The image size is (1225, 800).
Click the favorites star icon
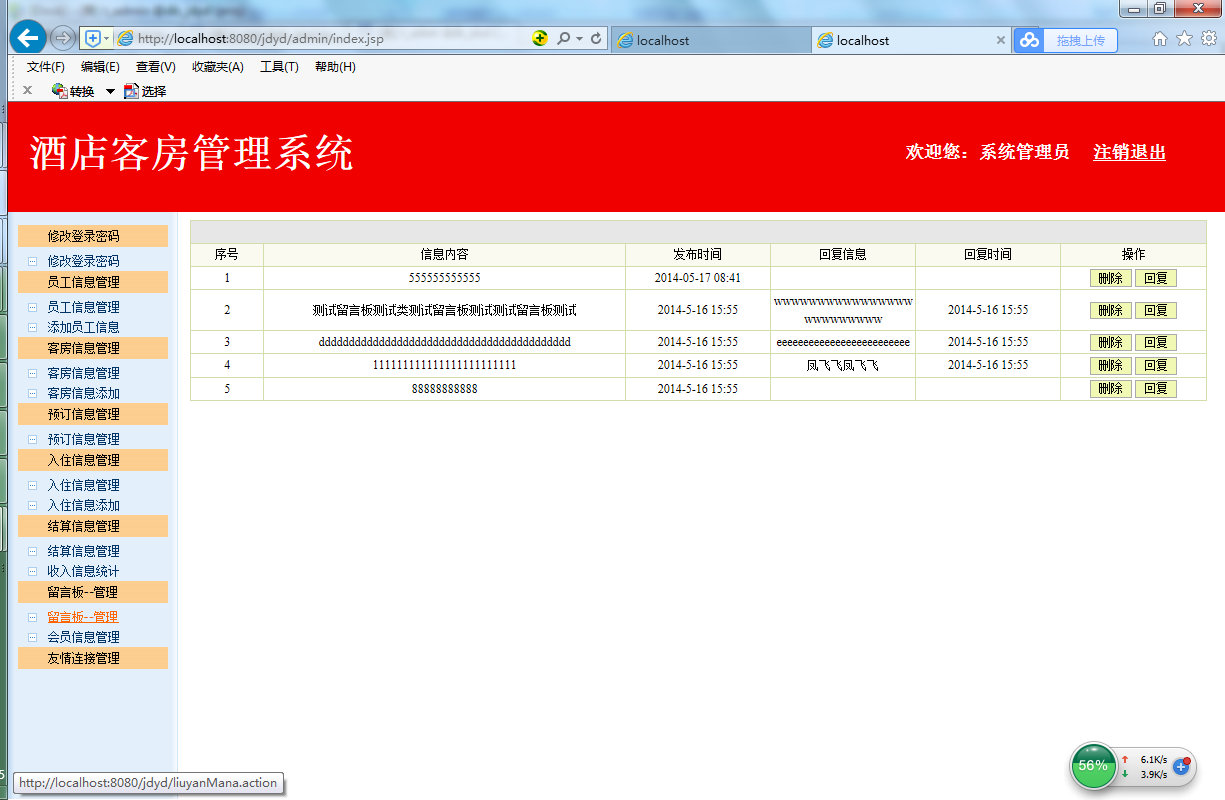tap(1184, 39)
